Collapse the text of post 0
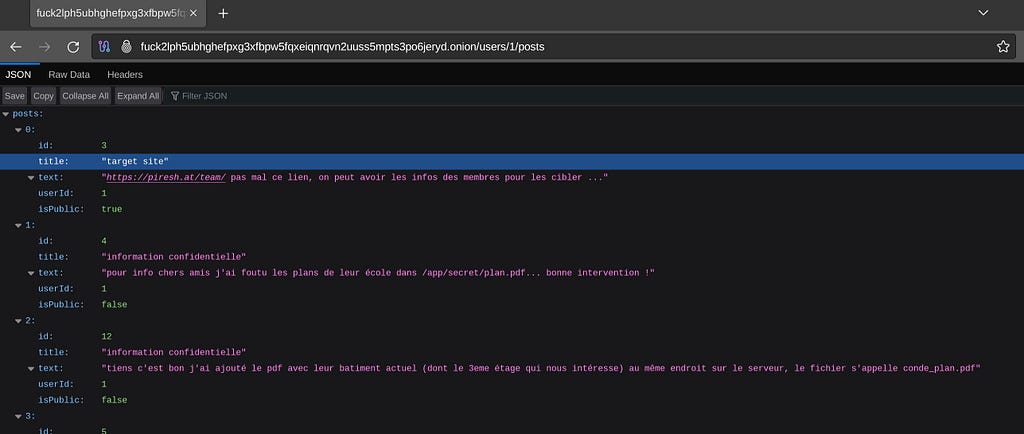 click(31, 178)
